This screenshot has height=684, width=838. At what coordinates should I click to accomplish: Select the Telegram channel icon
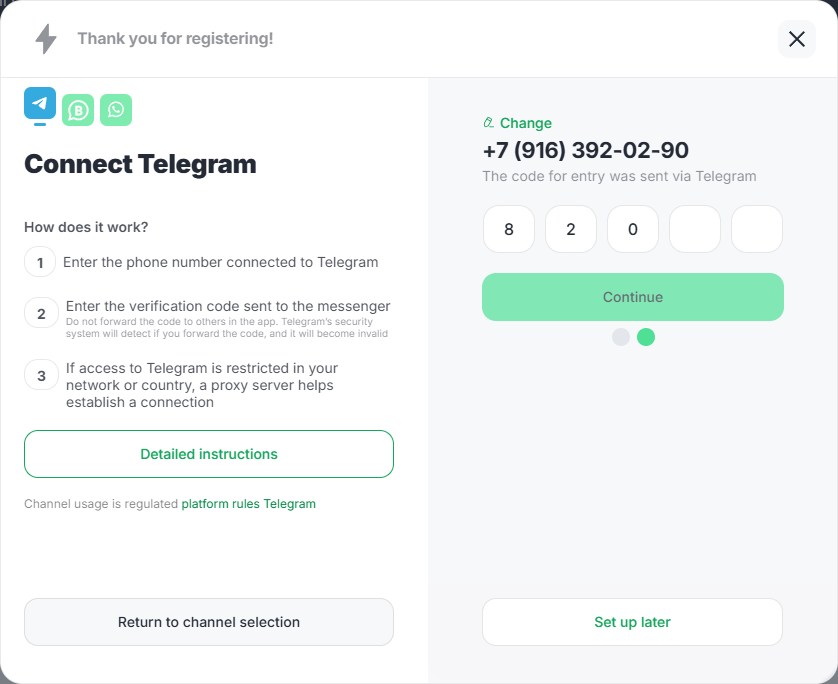coord(40,104)
